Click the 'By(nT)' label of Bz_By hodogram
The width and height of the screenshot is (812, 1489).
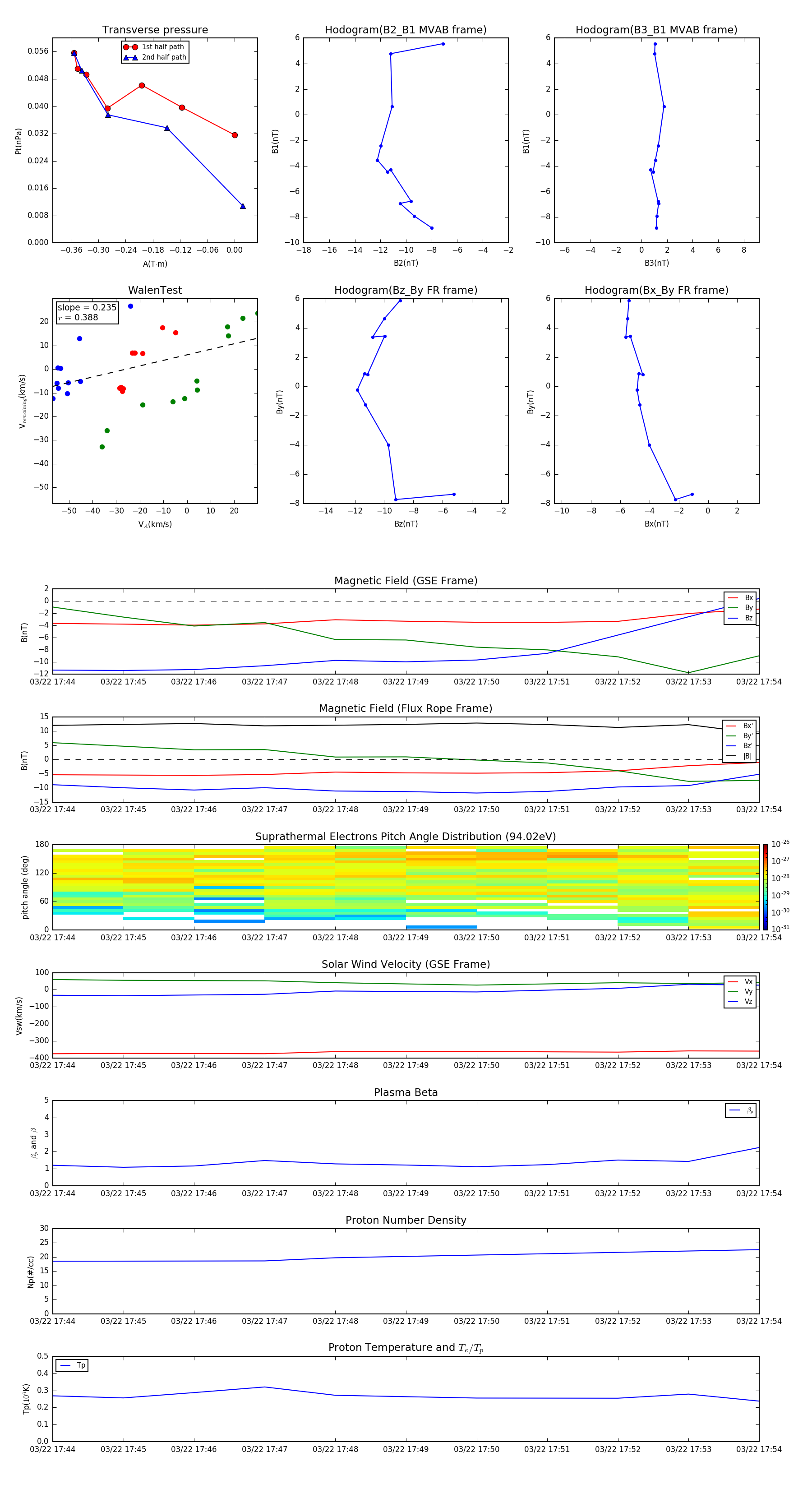pyautogui.click(x=280, y=402)
